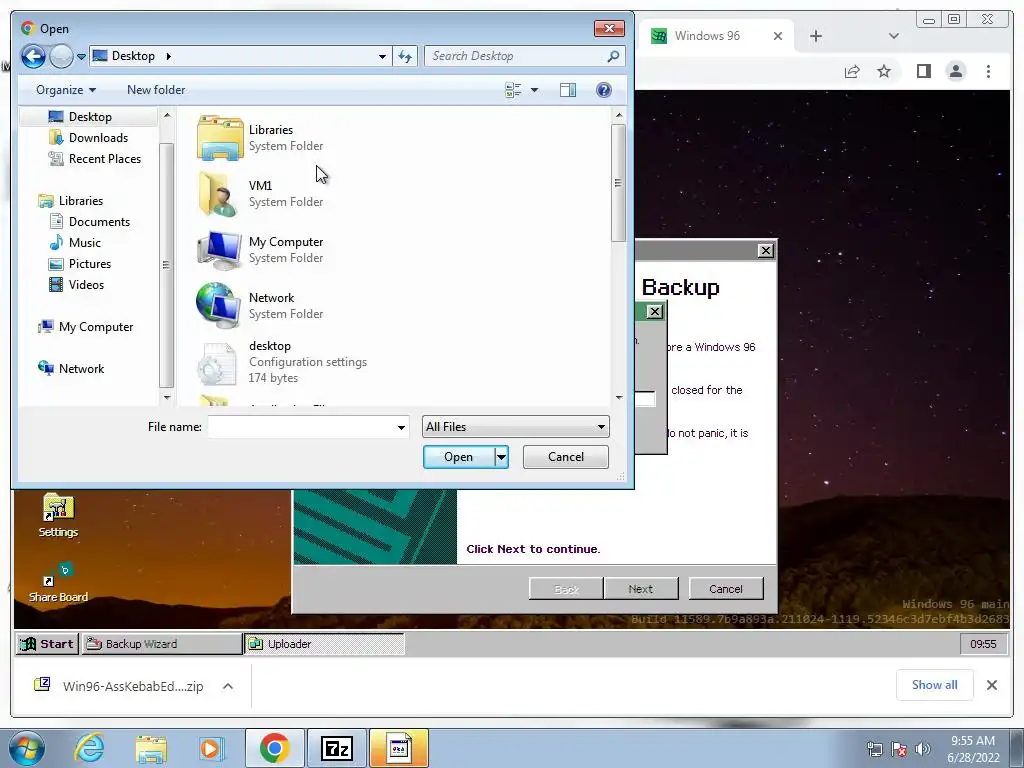Click the Open button
Image resolution: width=1024 pixels, height=768 pixels.
pyautogui.click(x=458, y=457)
